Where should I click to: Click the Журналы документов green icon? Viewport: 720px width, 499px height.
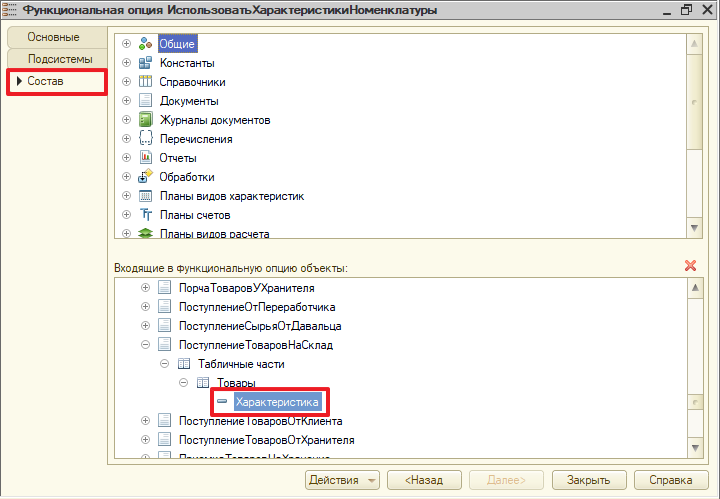pyautogui.click(x=145, y=120)
